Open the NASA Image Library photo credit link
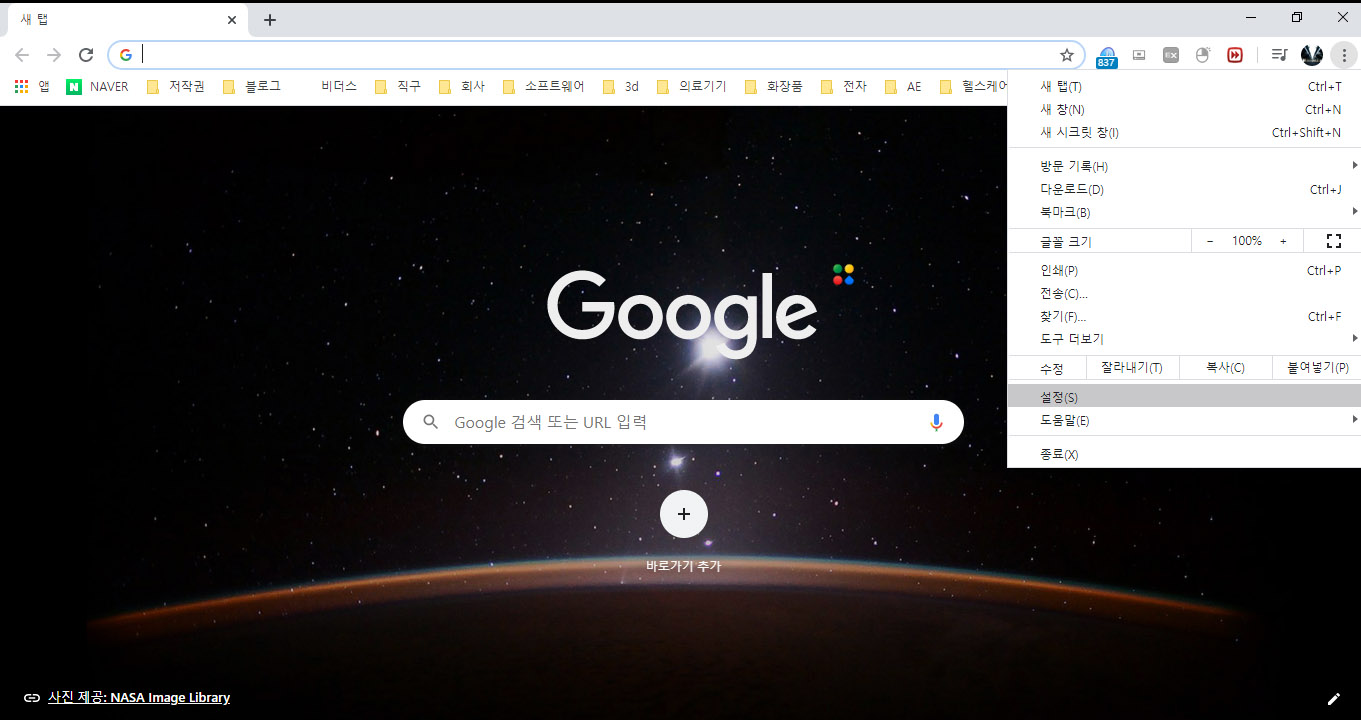This screenshot has width=1361, height=720. click(x=139, y=698)
